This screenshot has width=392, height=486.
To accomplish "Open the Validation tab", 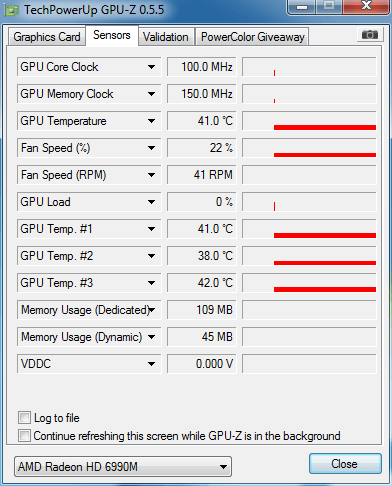I will tap(166, 37).
